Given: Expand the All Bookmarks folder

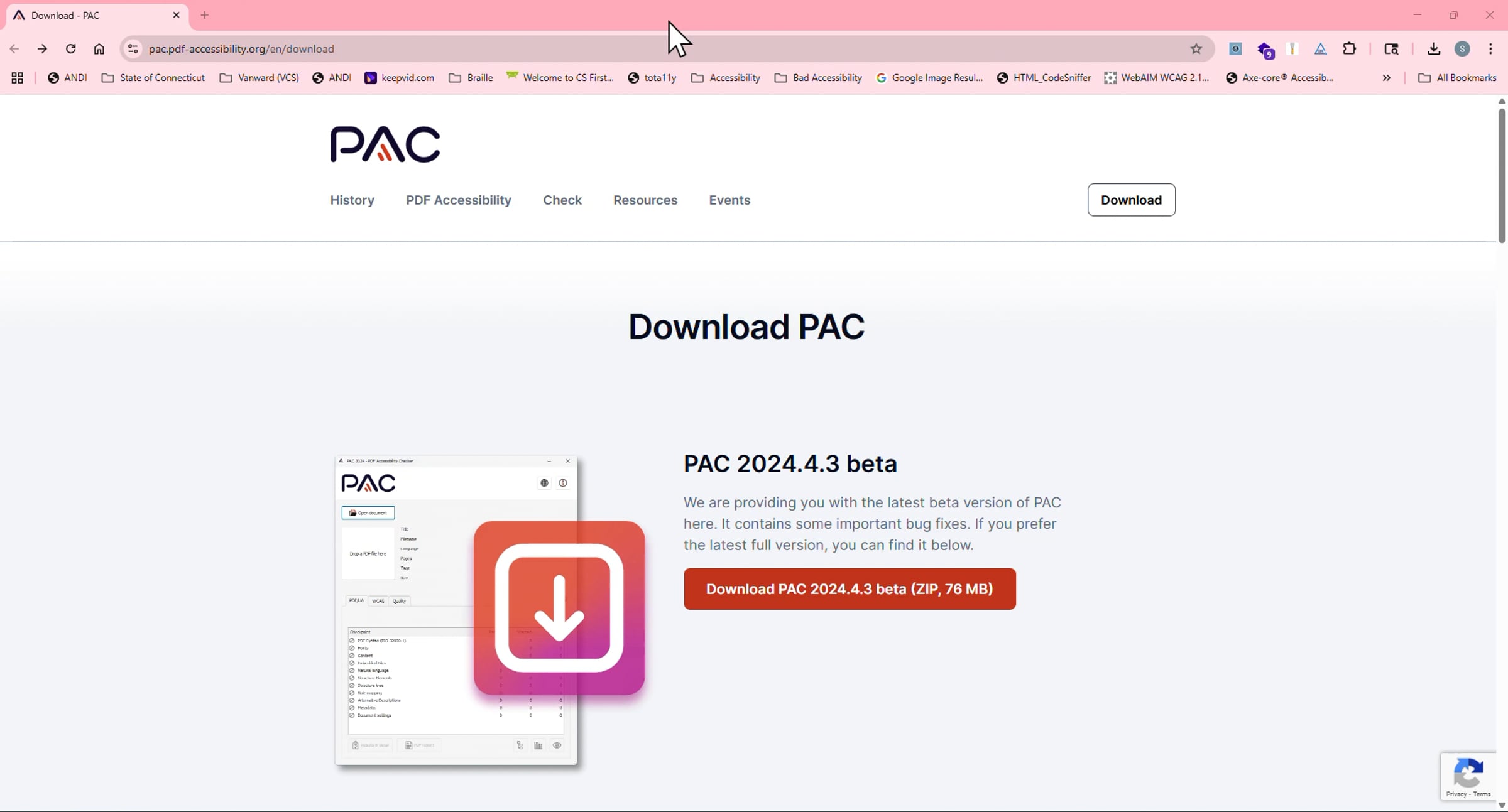Looking at the screenshot, I should click(x=1458, y=78).
